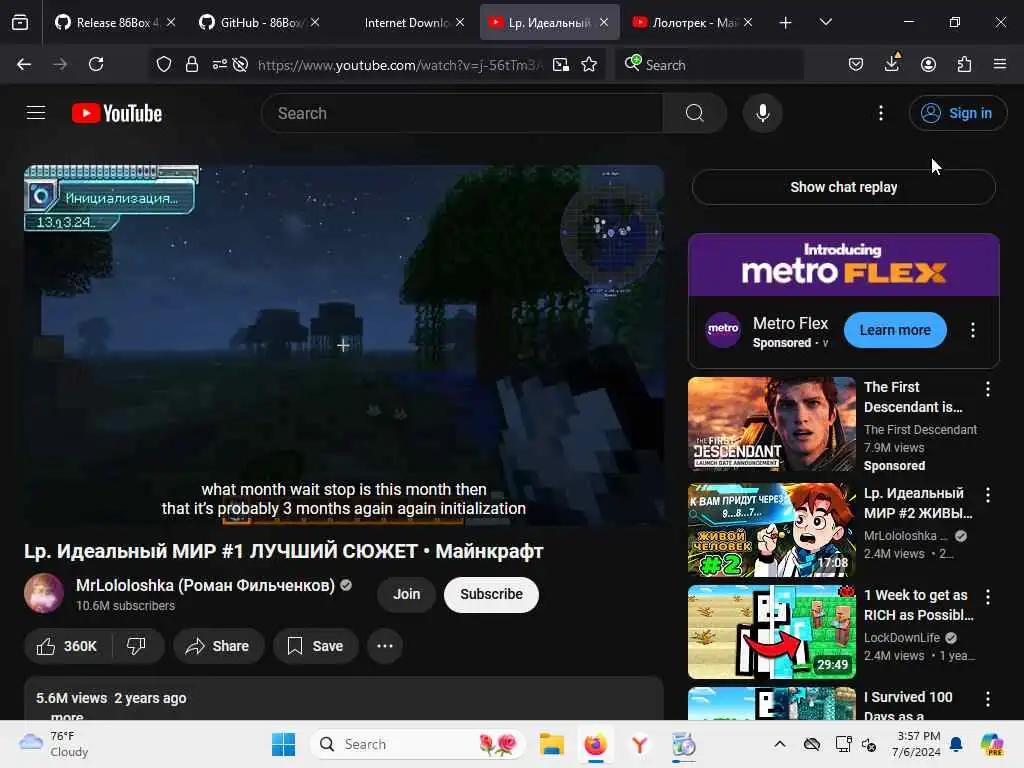This screenshot has height=768, width=1024.
Task: Click Show chat replay
Action: coord(843,187)
